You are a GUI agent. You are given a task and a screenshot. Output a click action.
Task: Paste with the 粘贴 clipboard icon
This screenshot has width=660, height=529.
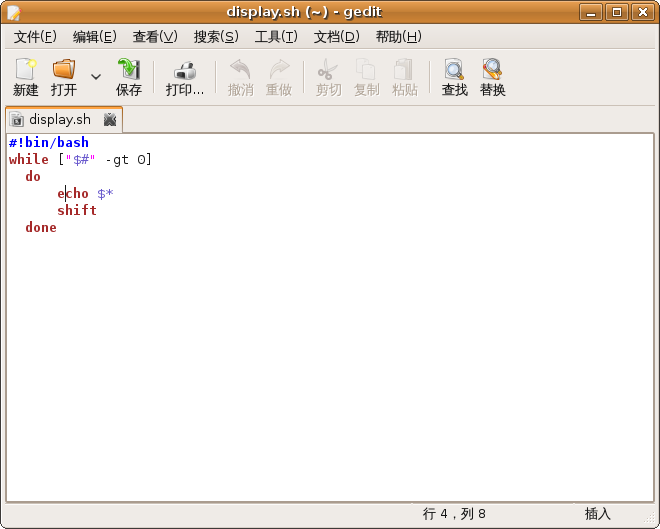403,69
